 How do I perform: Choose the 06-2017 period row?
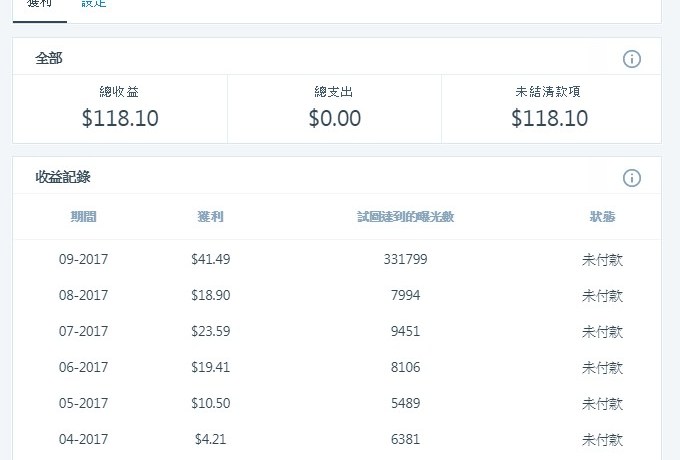(x=84, y=367)
